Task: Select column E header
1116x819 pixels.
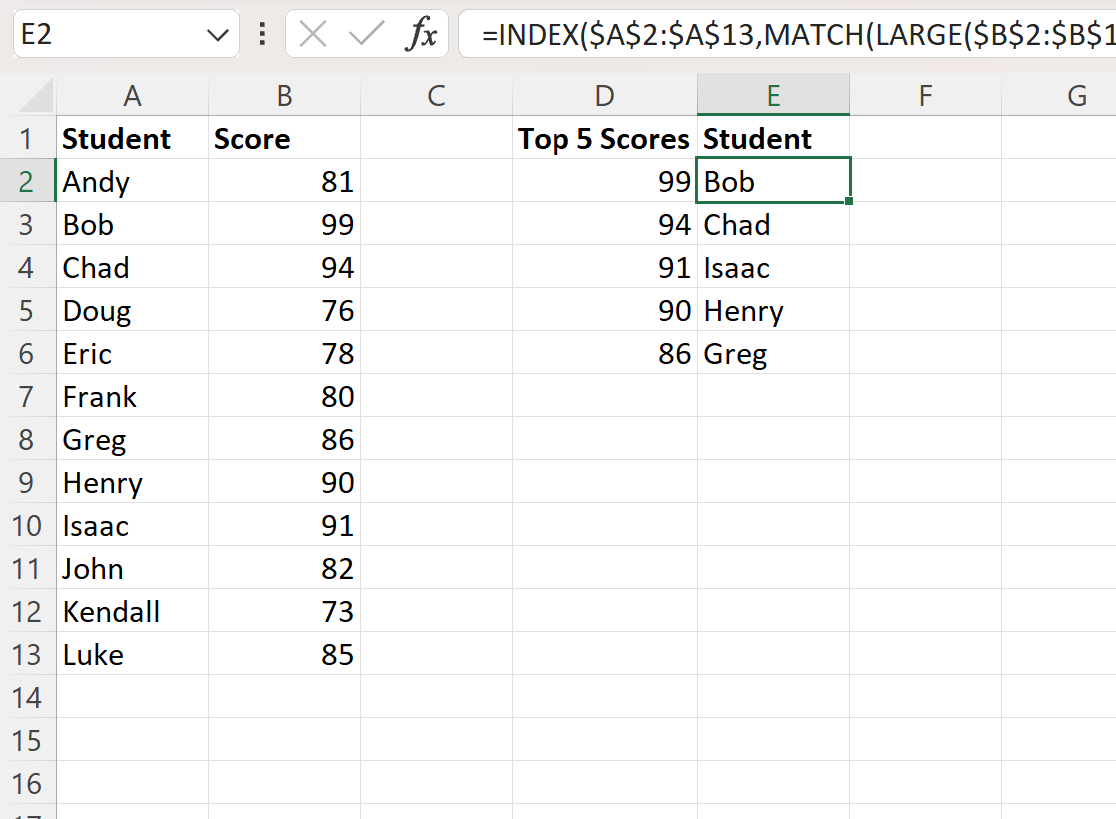Action: click(774, 95)
